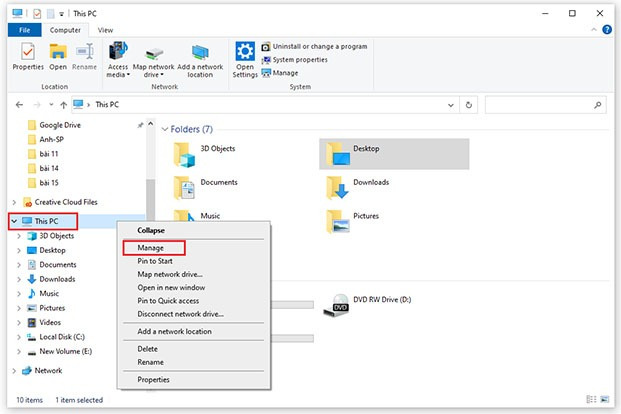The width and height of the screenshot is (621, 414).
Task: Select the Desktop folder in content pane
Action: click(394, 154)
